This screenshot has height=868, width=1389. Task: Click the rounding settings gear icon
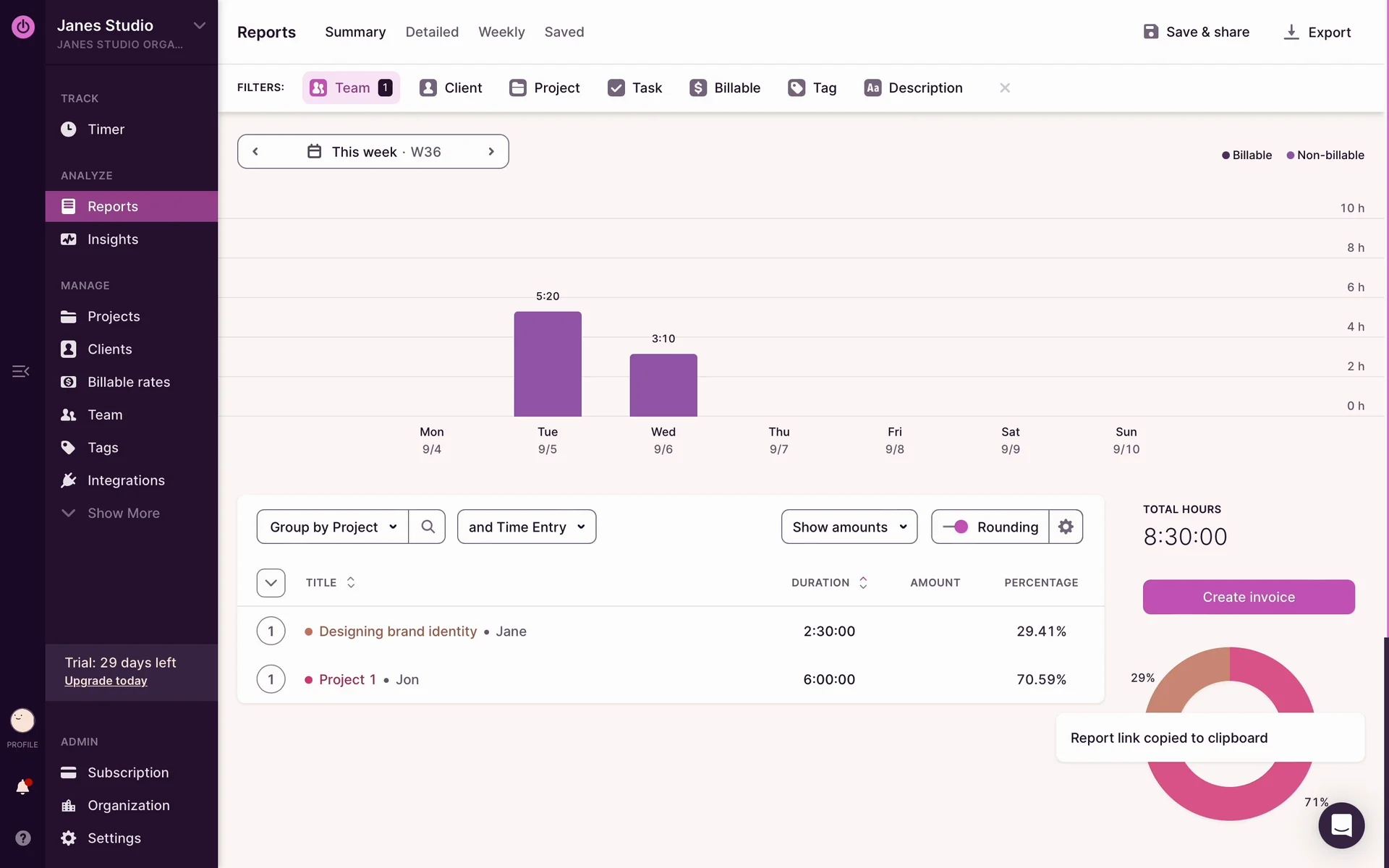(x=1066, y=527)
